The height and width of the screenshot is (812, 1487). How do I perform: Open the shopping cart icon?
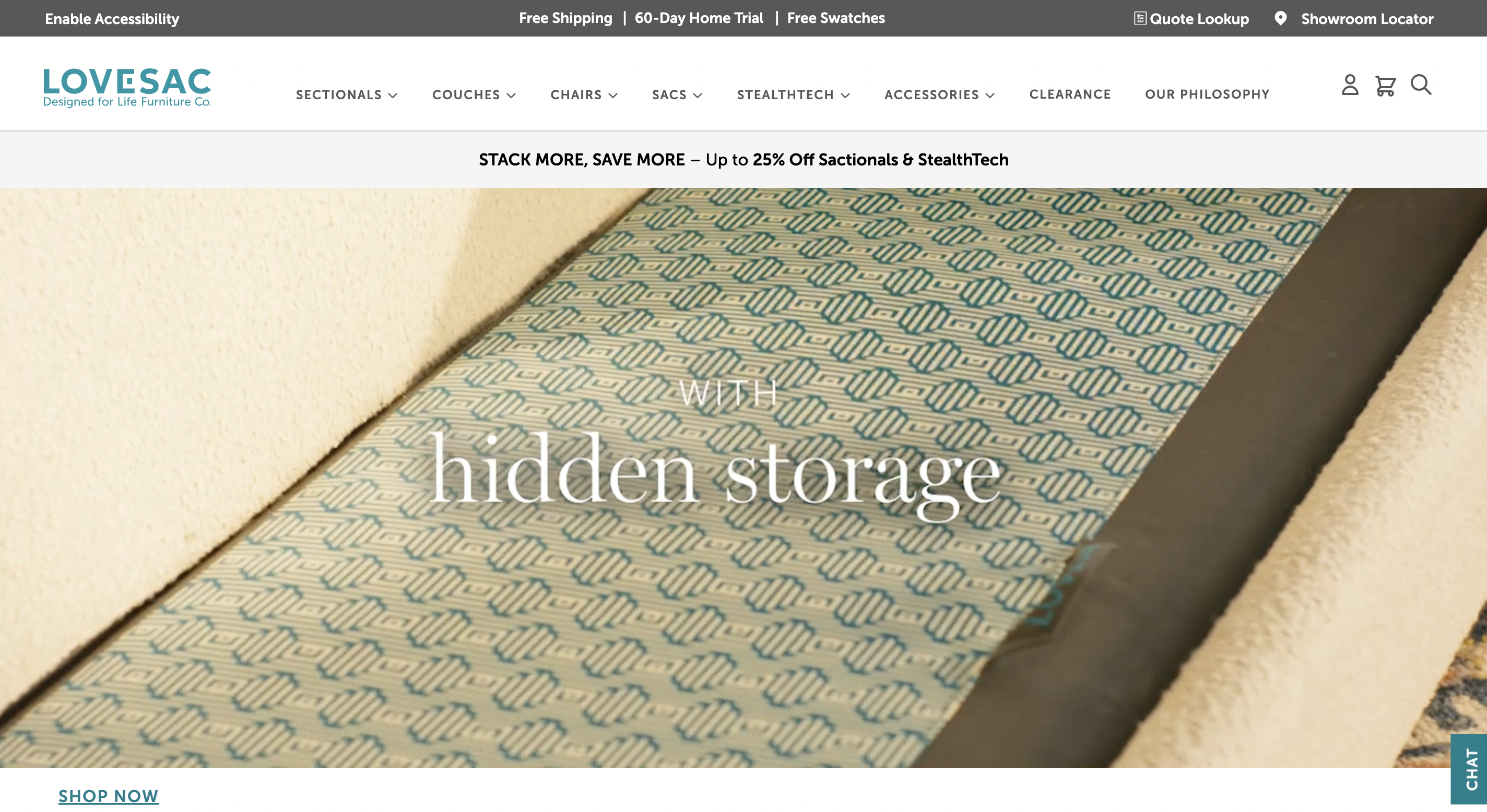1385,86
